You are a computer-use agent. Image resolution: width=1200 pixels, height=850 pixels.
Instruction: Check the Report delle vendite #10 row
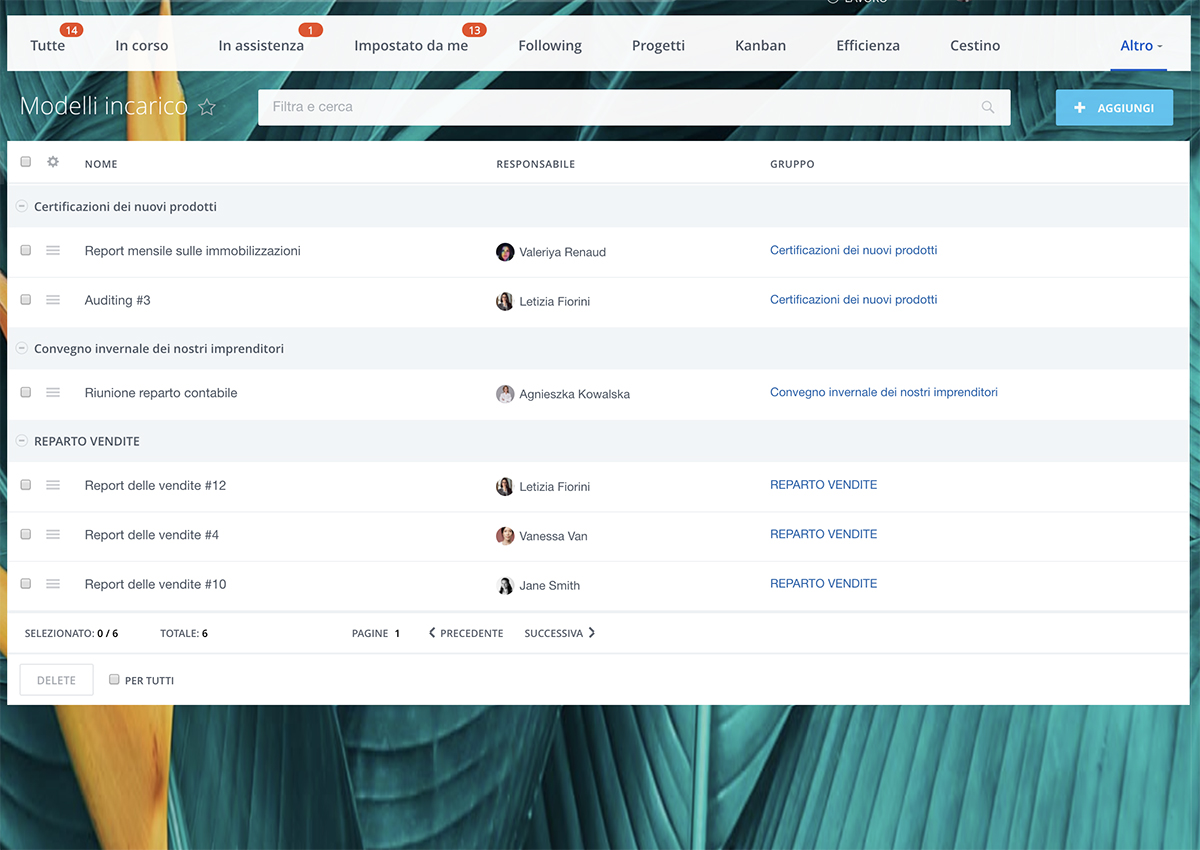26,583
